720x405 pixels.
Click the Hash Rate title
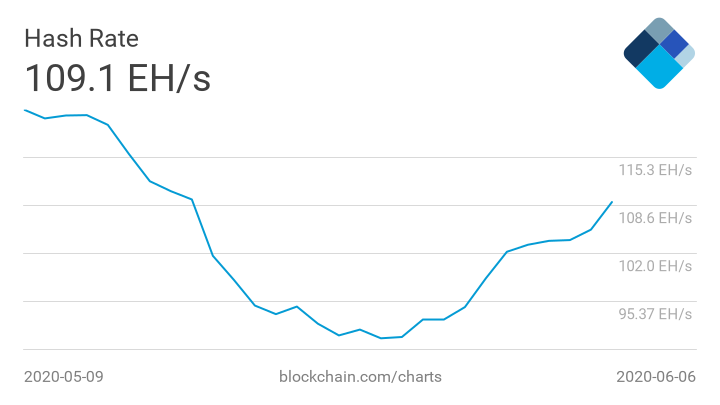click(81, 39)
